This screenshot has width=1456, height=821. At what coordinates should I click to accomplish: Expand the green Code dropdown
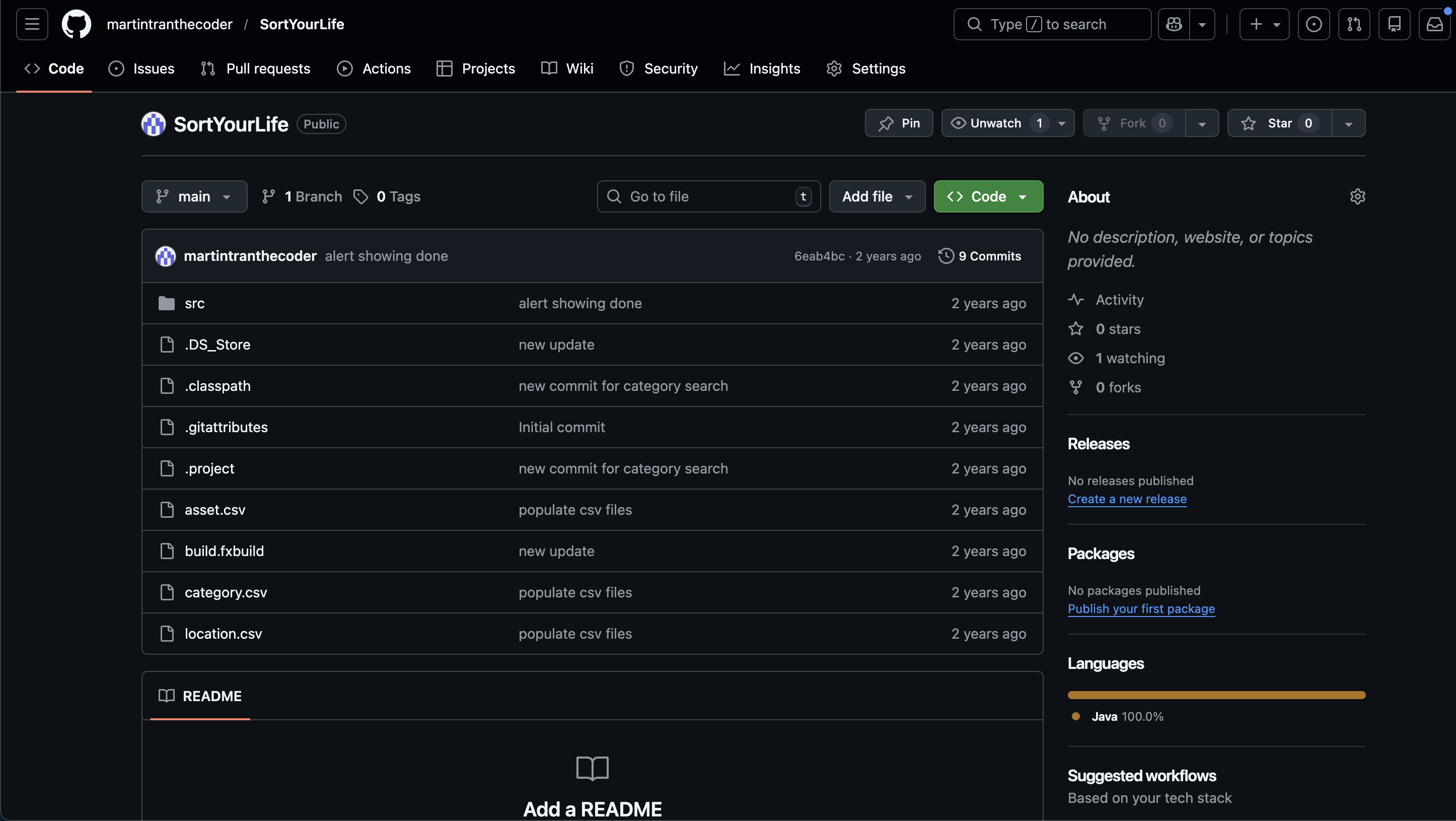click(988, 197)
